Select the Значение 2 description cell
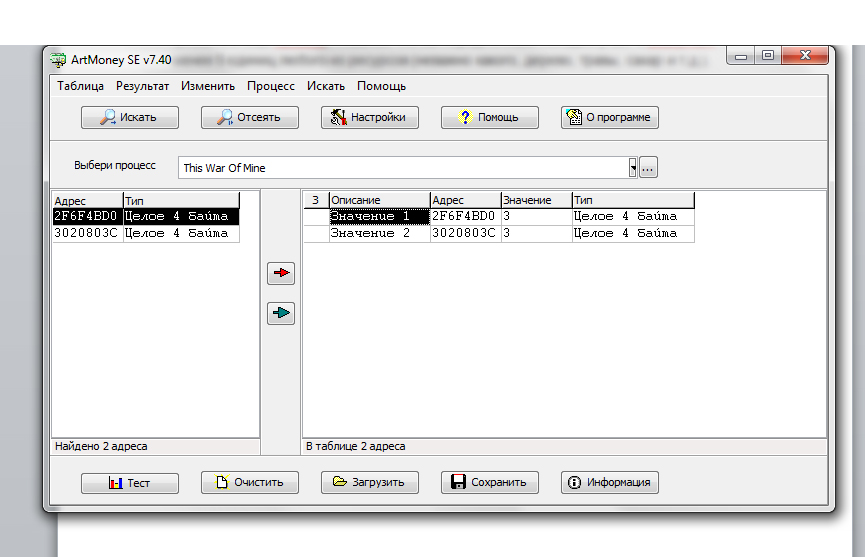The height and width of the screenshot is (557, 865). pyautogui.click(x=379, y=233)
